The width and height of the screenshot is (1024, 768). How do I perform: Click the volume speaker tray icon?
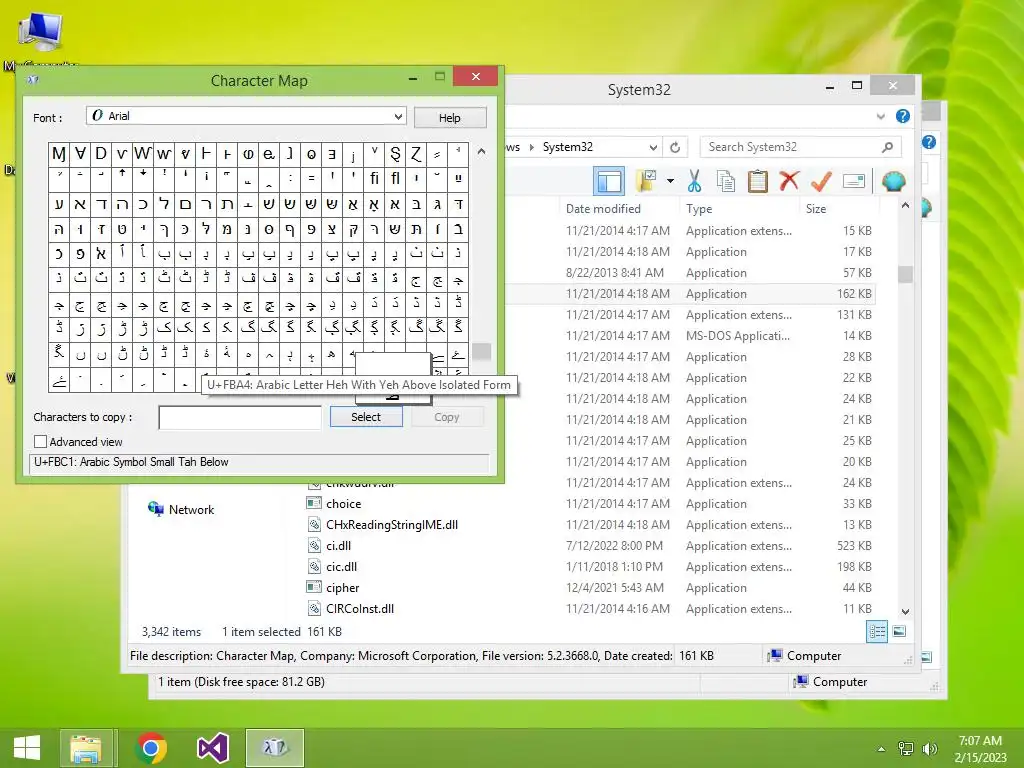point(929,748)
